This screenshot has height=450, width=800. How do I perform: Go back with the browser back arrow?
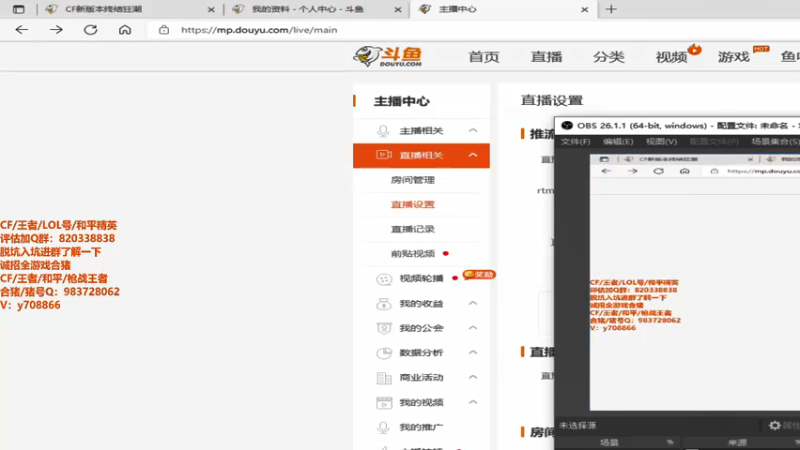coord(21,30)
